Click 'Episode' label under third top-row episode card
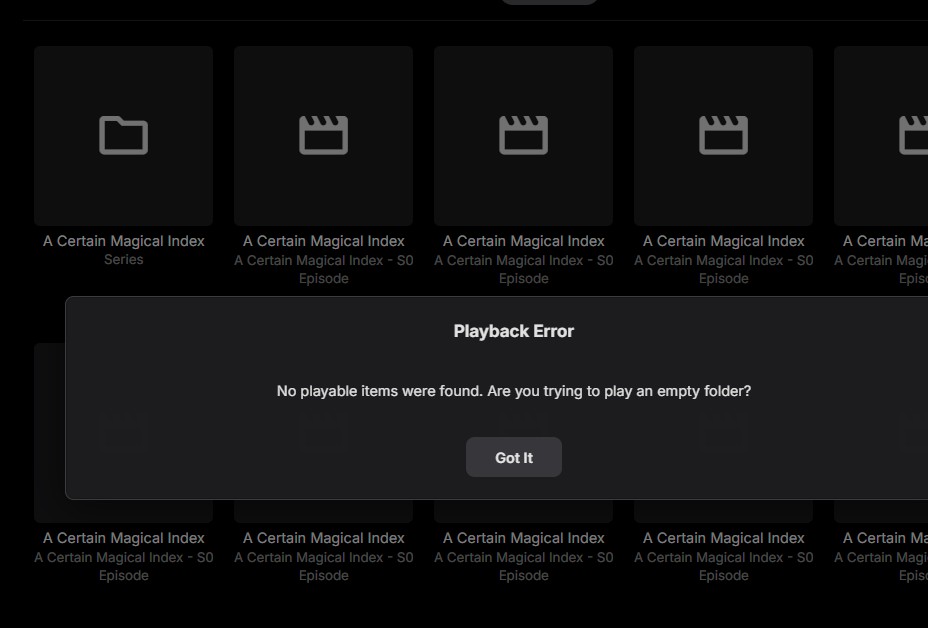Screen dimensions: 928x628 coord(723,278)
